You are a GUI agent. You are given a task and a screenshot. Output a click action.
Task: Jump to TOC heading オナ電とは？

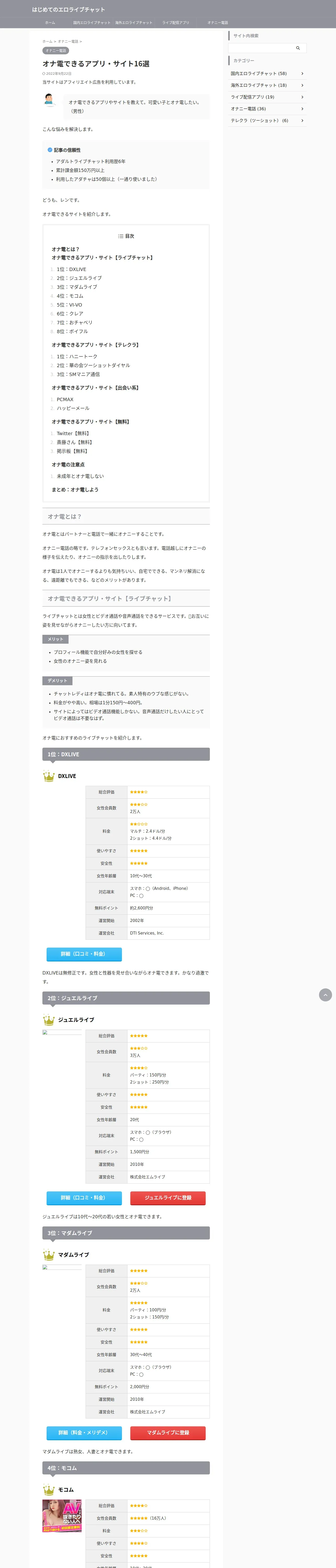pos(65,249)
